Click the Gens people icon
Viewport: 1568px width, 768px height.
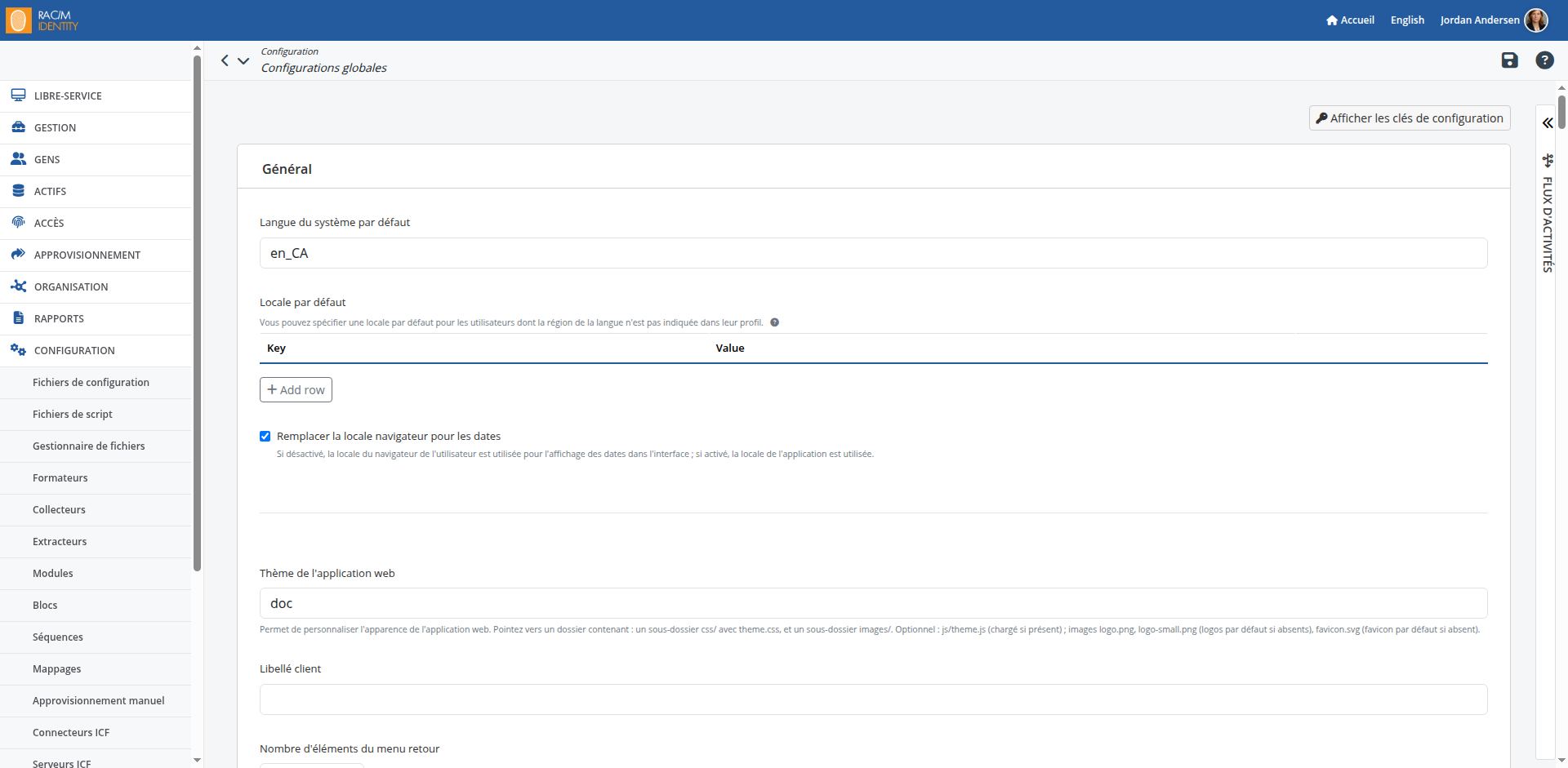pyautogui.click(x=18, y=159)
